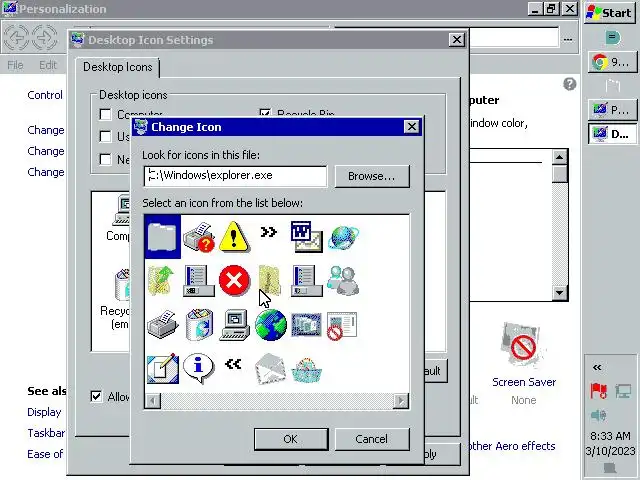This screenshot has width=640, height=480.
Task: Select the zipped folder icon
Action: [269, 280]
